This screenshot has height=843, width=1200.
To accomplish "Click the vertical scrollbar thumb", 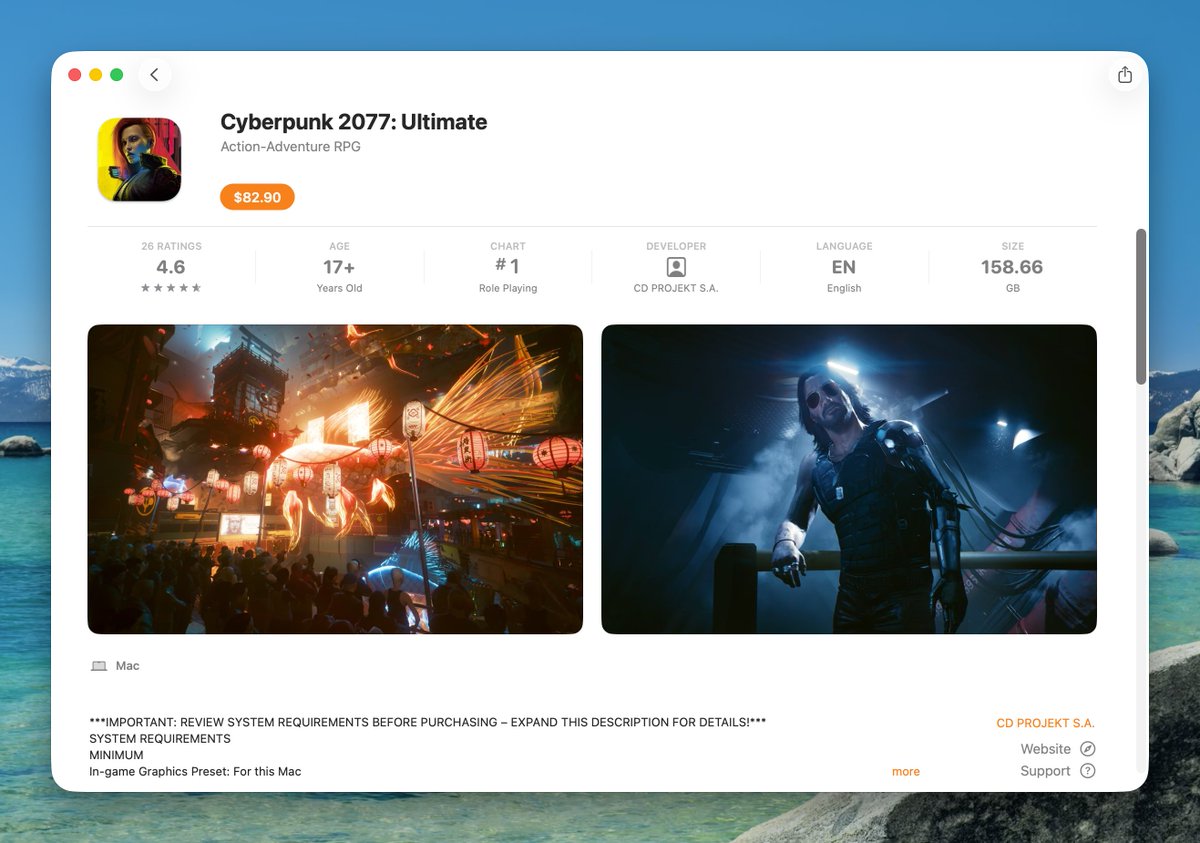I will coord(1141,306).
